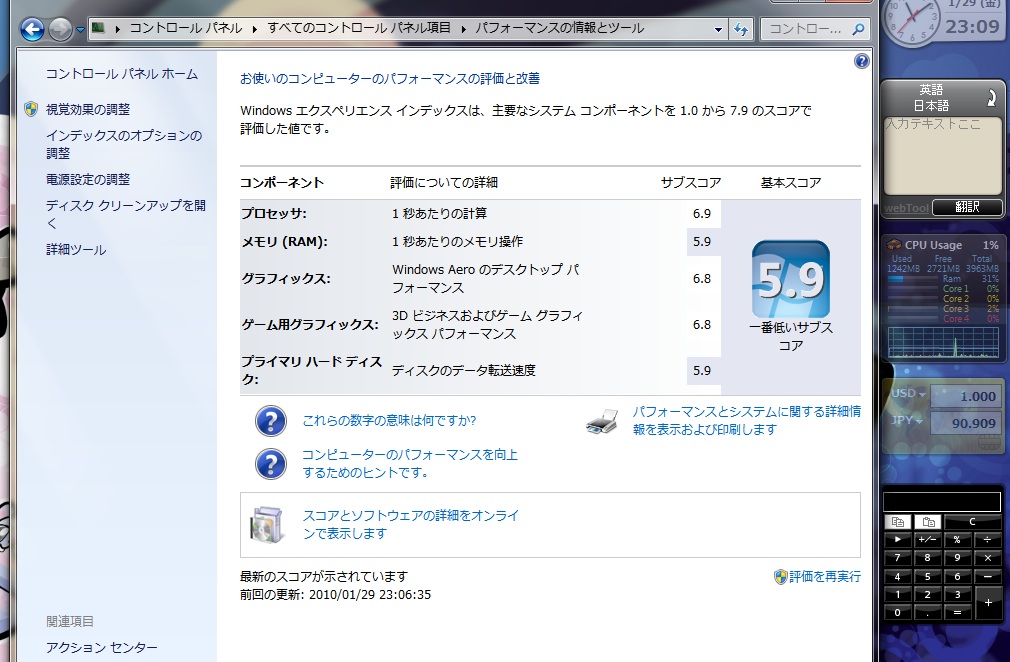Click the calculator gadget paste icon
The width and height of the screenshot is (1010, 662).
click(928, 522)
